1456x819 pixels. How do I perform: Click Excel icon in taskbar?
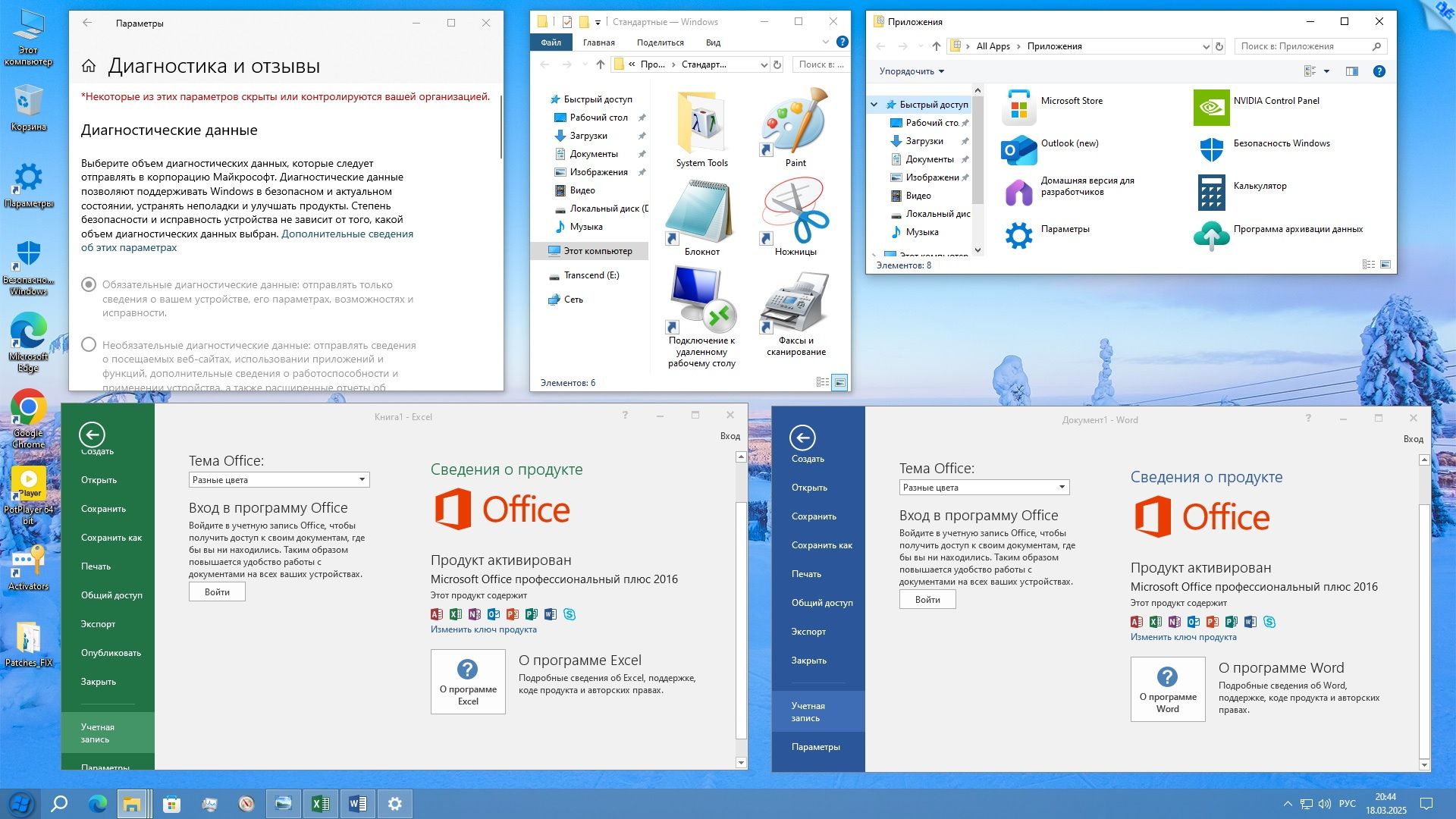coord(320,804)
